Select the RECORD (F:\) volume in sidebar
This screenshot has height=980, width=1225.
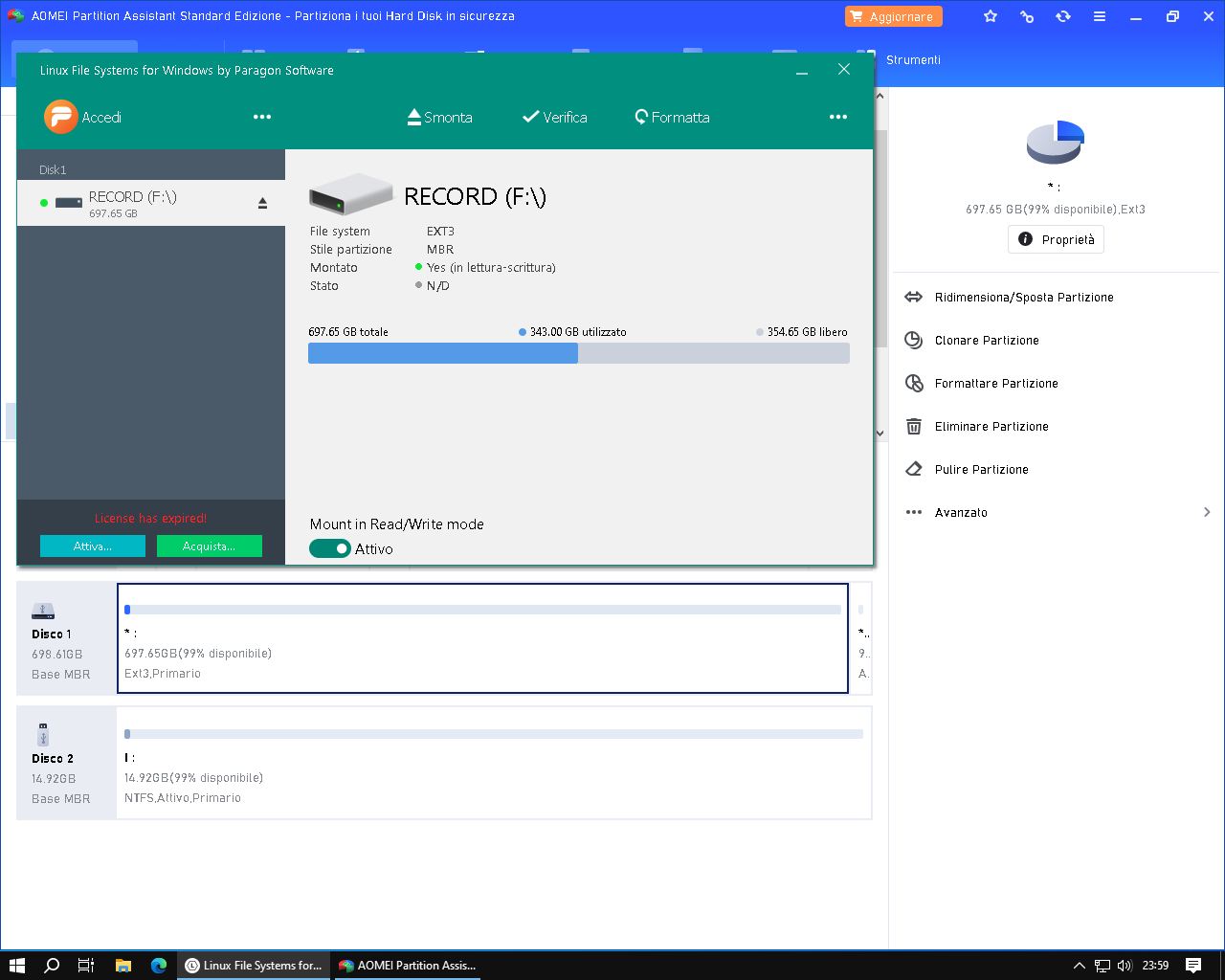click(x=151, y=203)
